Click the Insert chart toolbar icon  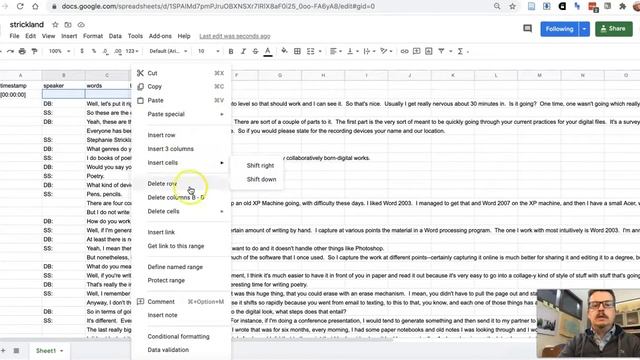click(x=429, y=51)
